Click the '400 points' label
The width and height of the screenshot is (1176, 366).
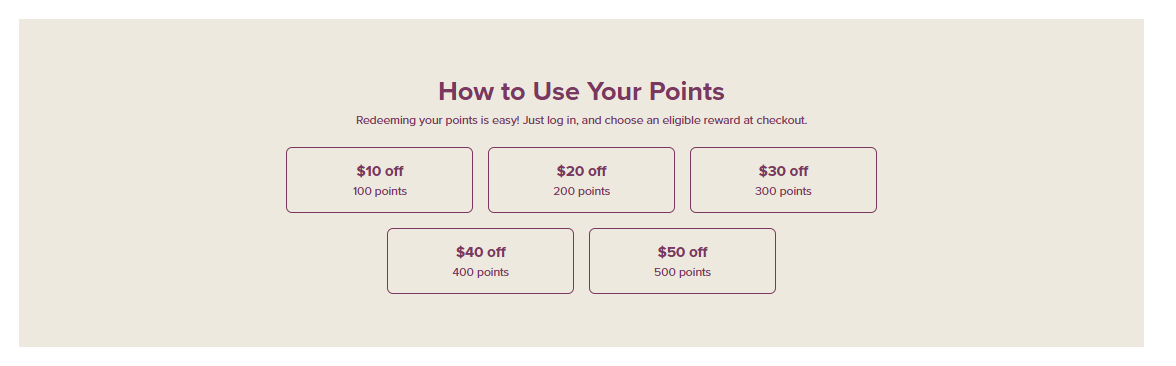coord(481,272)
